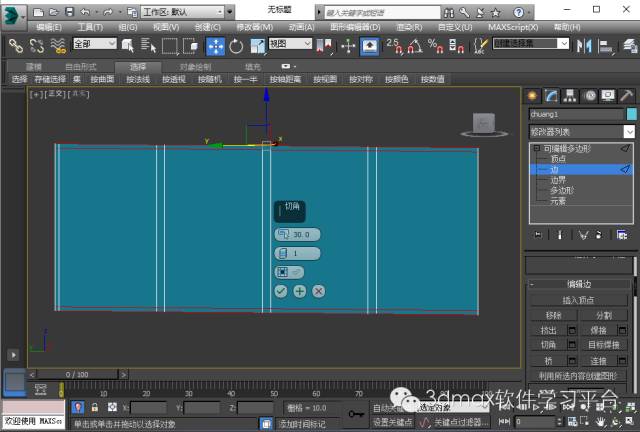Open the Utilities panel hammer icon
The height and width of the screenshot is (432, 640).
coord(626,96)
